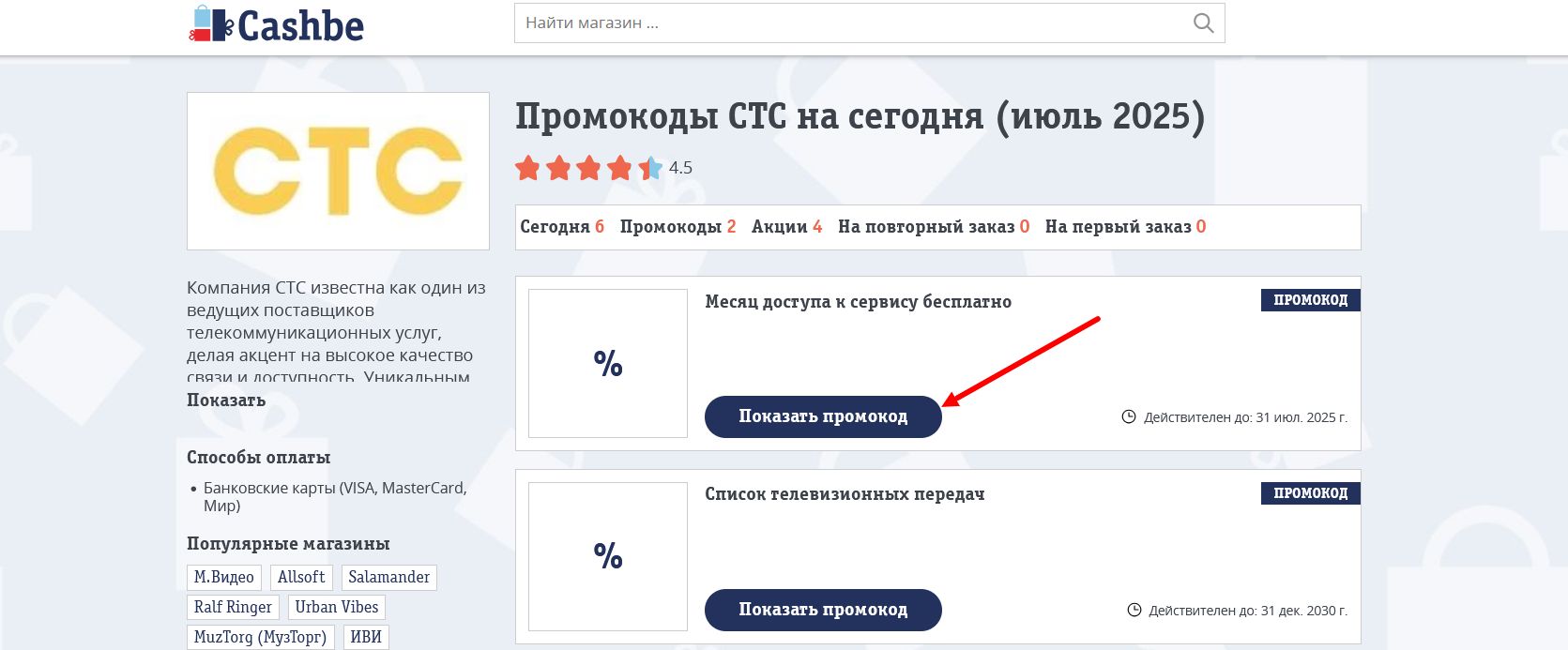
Task: Click the "Способы оплаты" heading
Action: pos(259,458)
